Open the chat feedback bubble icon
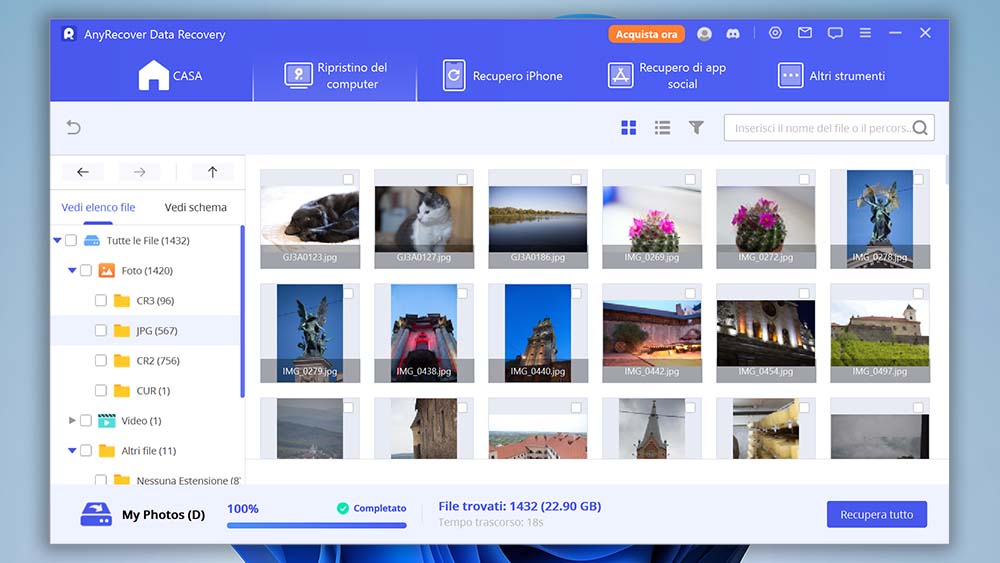The width and height of the screenshot is (1000, 563). click(835, 33)
